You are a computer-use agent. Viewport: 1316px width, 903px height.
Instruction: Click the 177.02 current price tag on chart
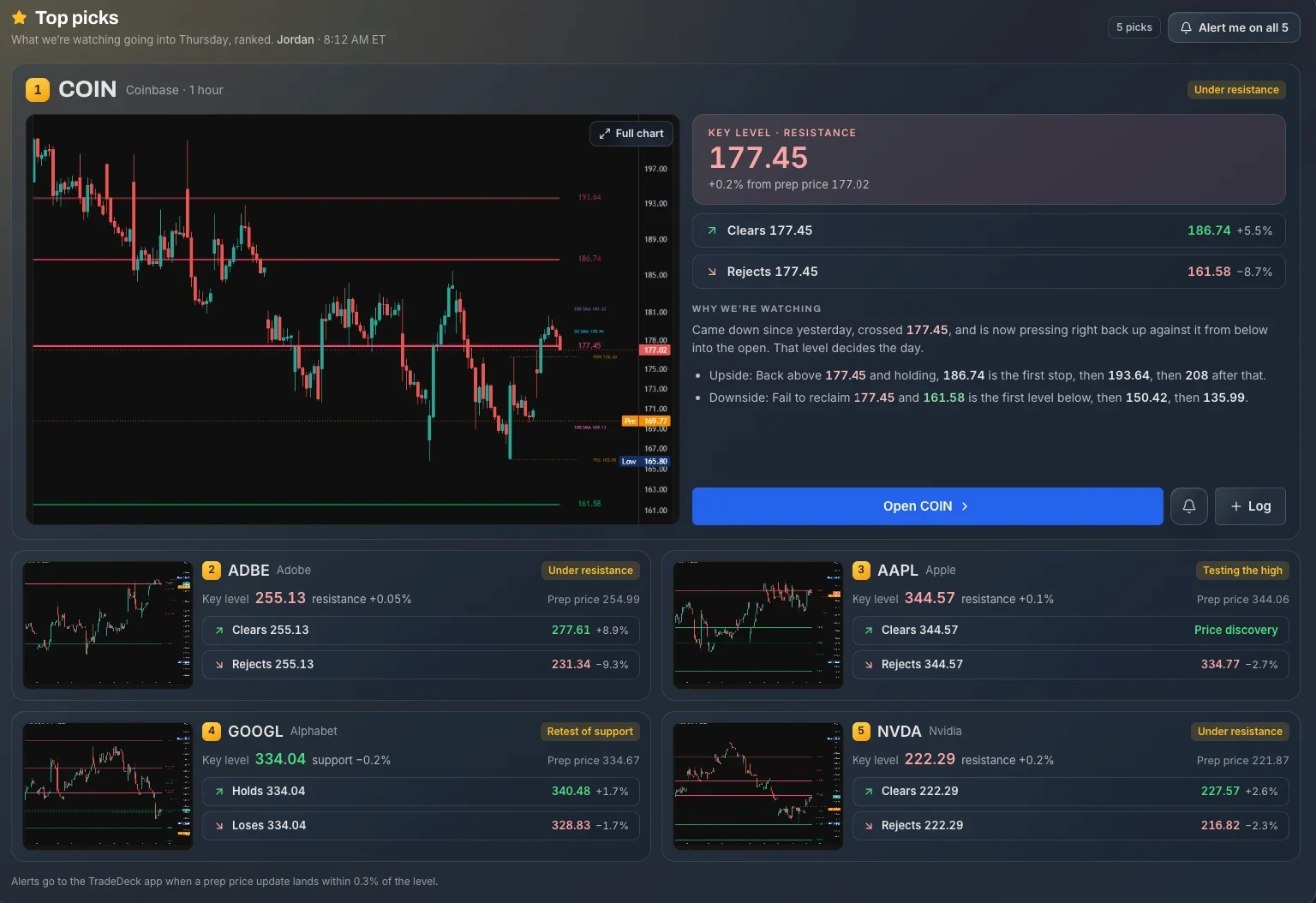(655, 350)
